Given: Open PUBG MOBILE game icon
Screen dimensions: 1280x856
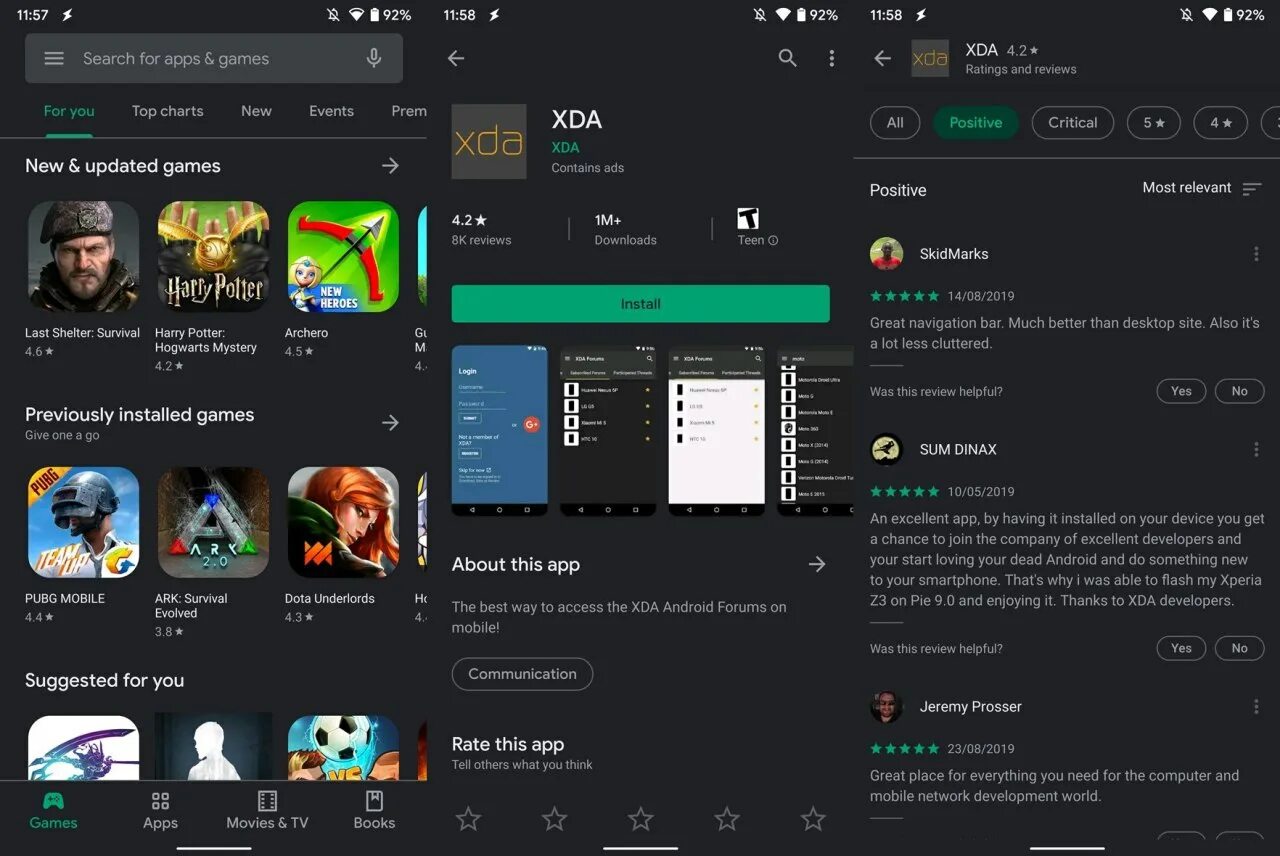Looking at the screenshot, I should pos(83,522).
